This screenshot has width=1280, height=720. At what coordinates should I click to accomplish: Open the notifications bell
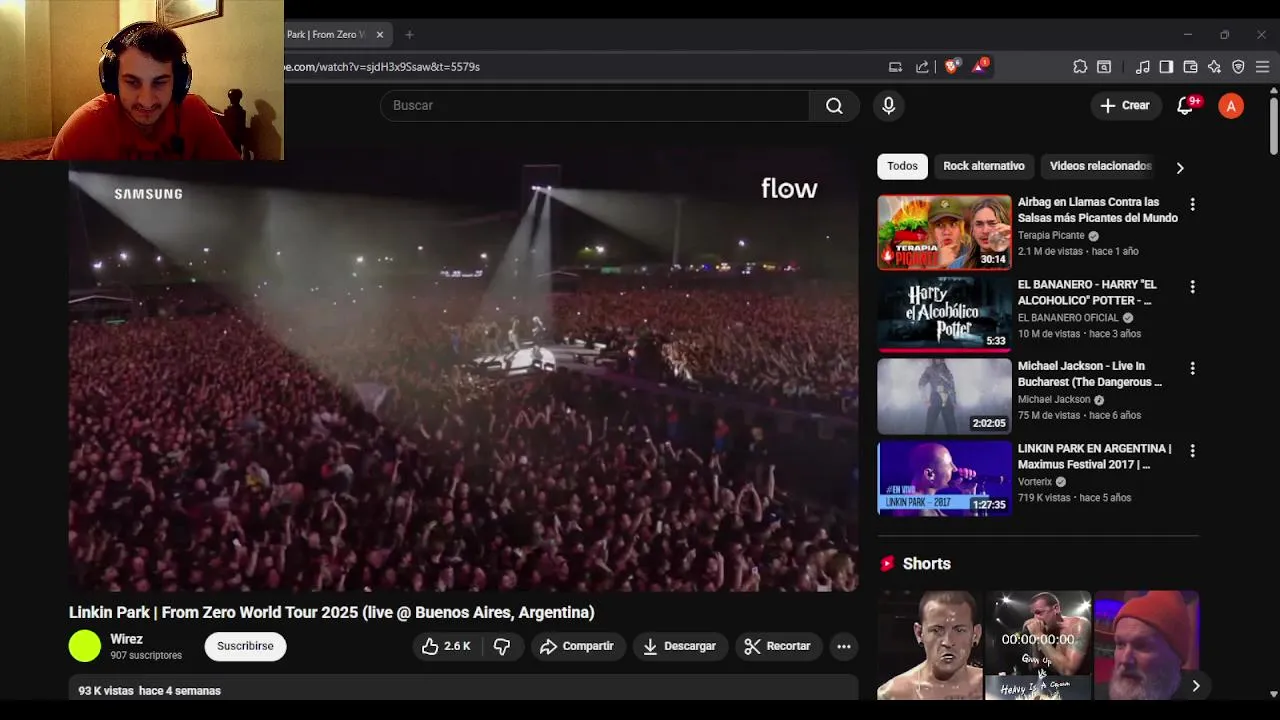tap(1185, 105)
